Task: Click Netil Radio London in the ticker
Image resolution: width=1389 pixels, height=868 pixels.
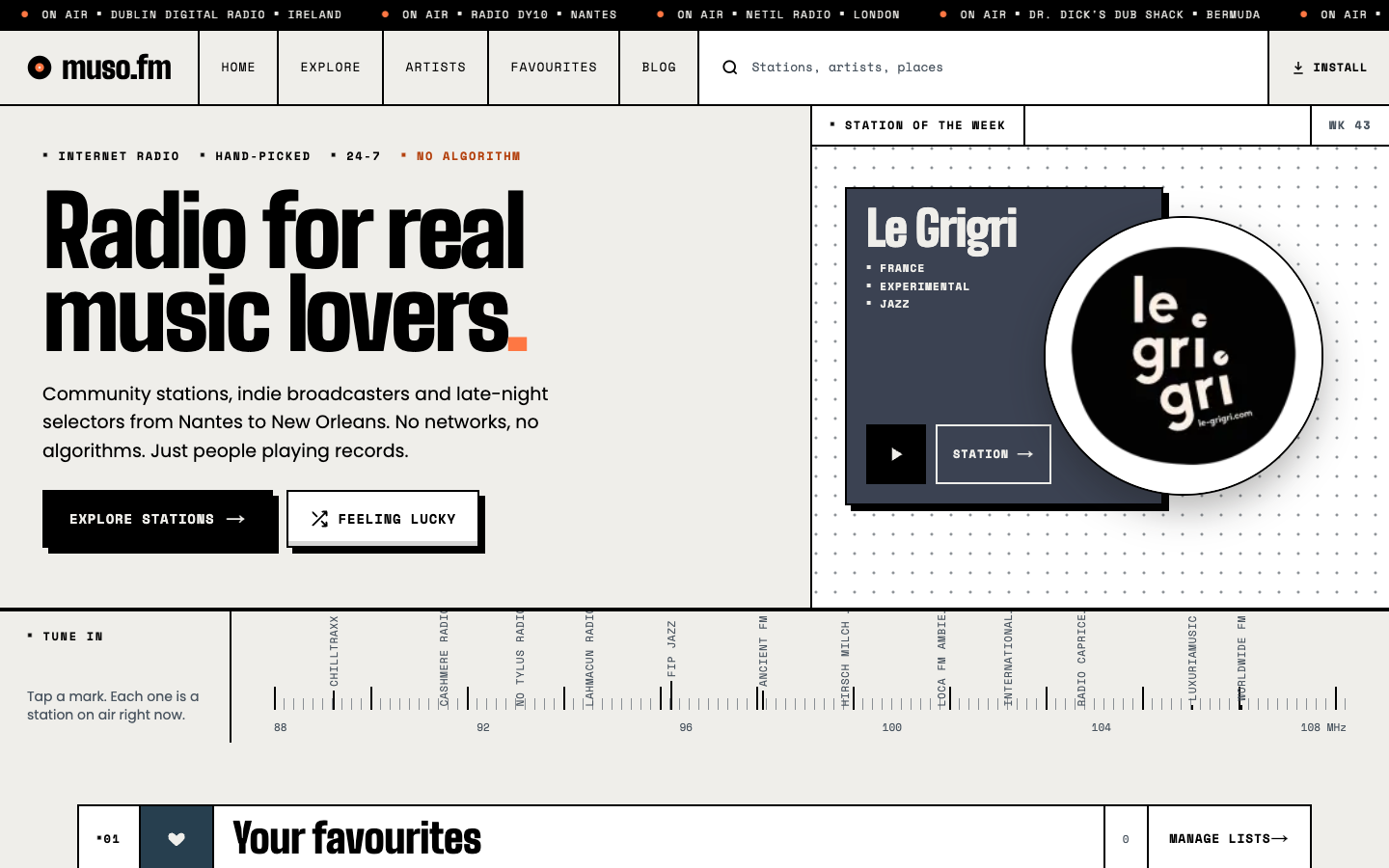Action: [x=777, y=14]
